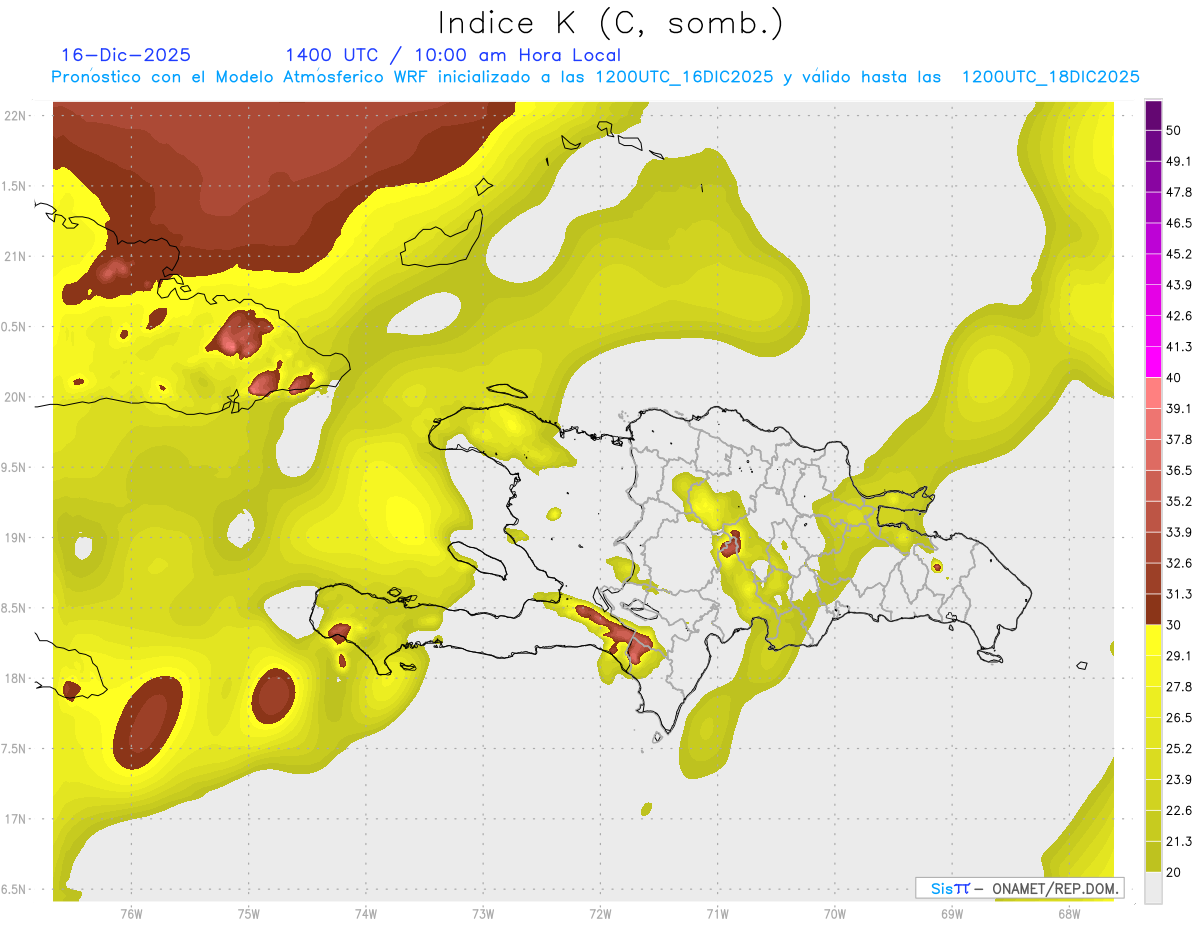Click the '35.2' color scale value

tap(1179, 501)
